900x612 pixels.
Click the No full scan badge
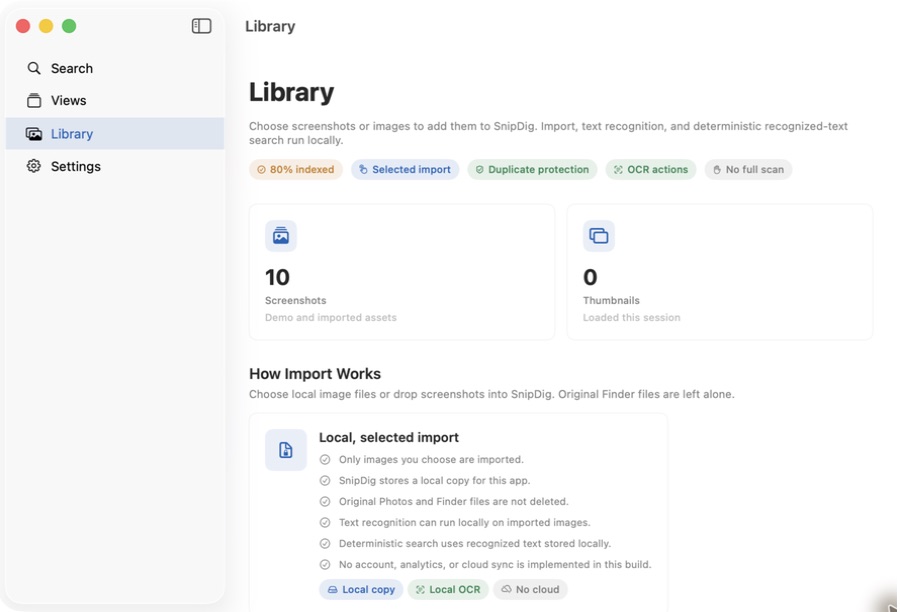pyautogui.click(x=748, y=169)
